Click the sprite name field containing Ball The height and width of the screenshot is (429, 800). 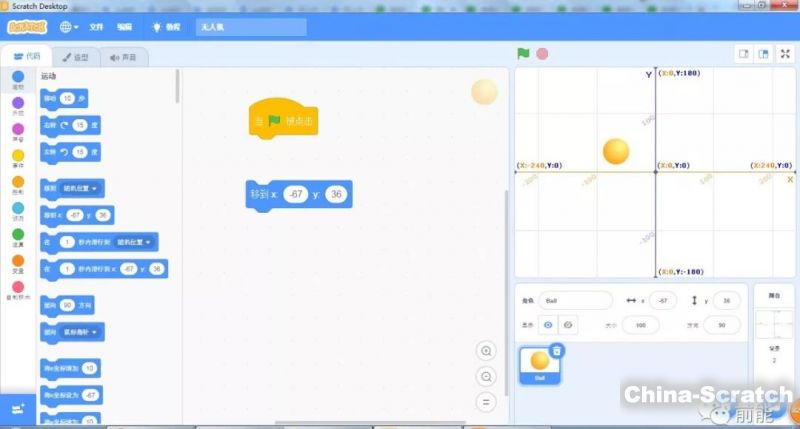pyautogui.click(x=575, y=300)
